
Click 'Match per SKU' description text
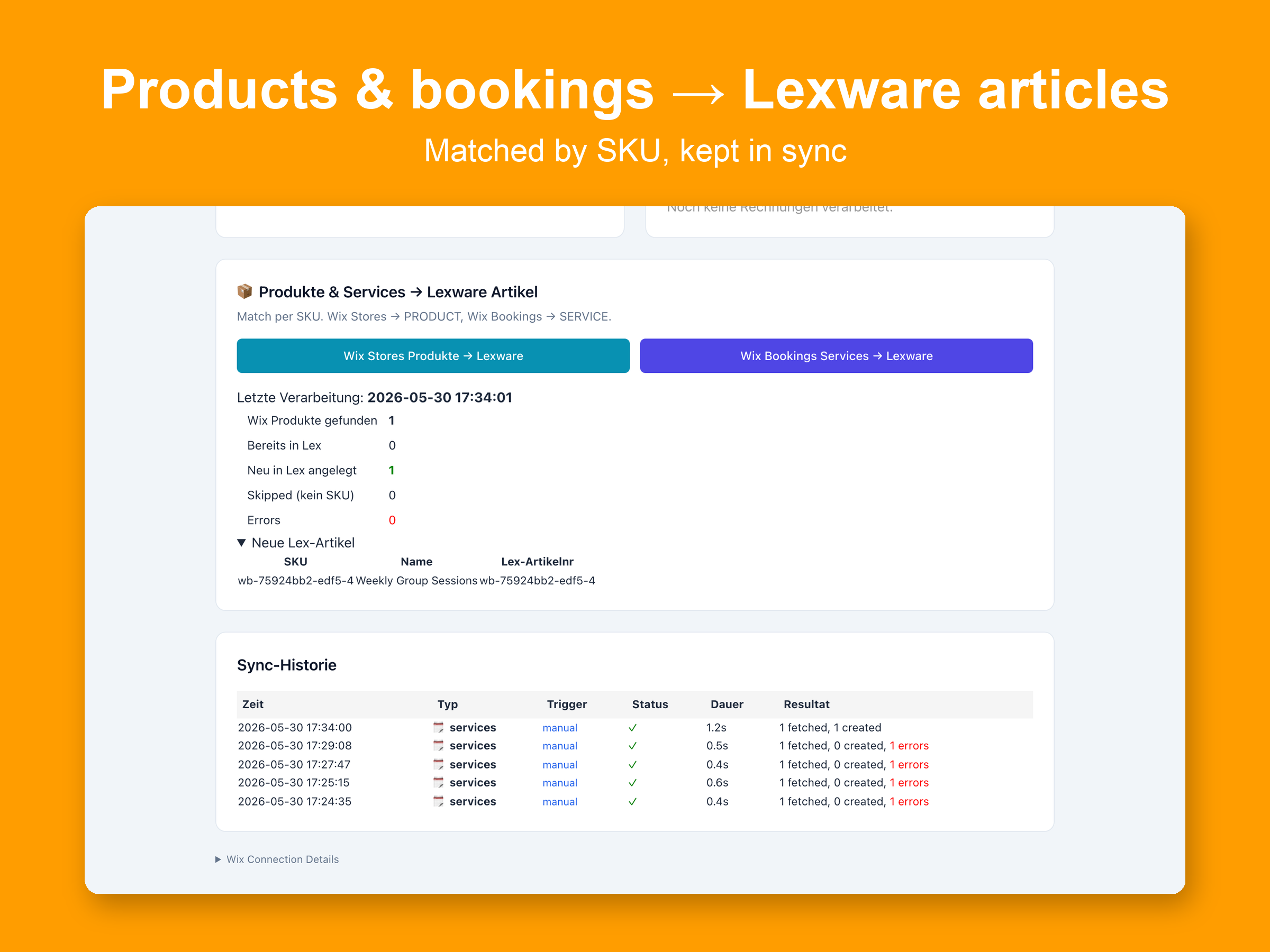coord(424,317)
